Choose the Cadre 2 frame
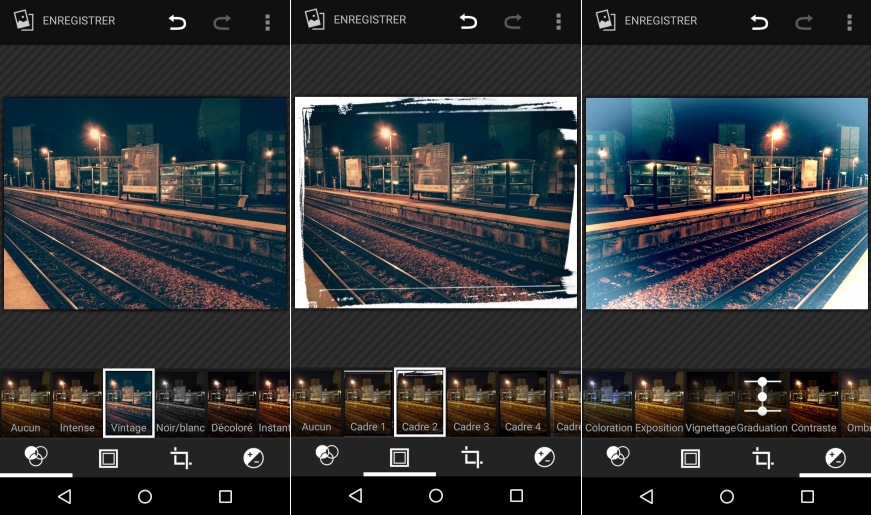The height and width of the screenshot is (515, 871). (x=420, y=402)
